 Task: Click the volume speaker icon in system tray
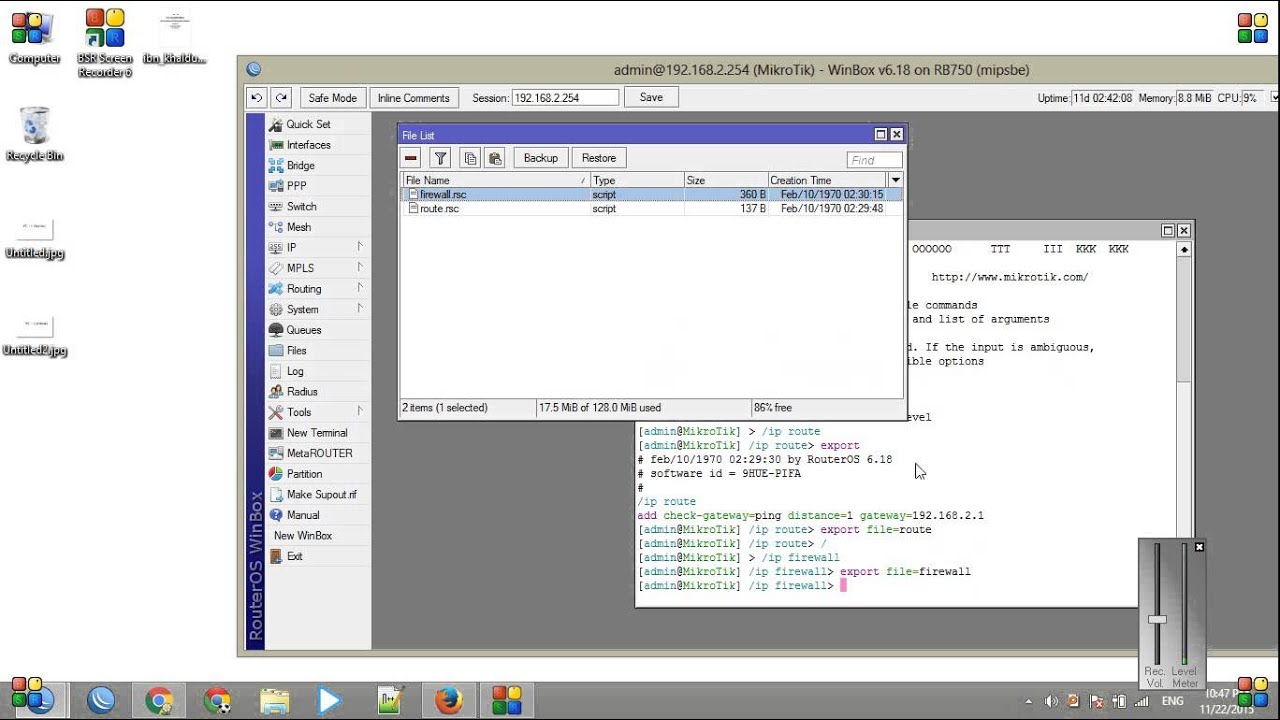1051,702
